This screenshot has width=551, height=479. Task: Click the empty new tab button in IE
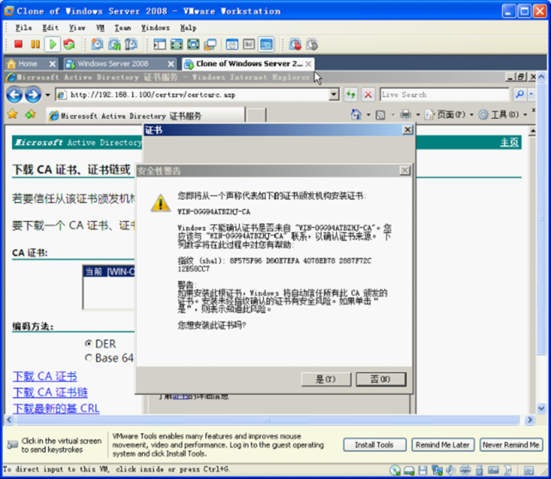[255, 115]
